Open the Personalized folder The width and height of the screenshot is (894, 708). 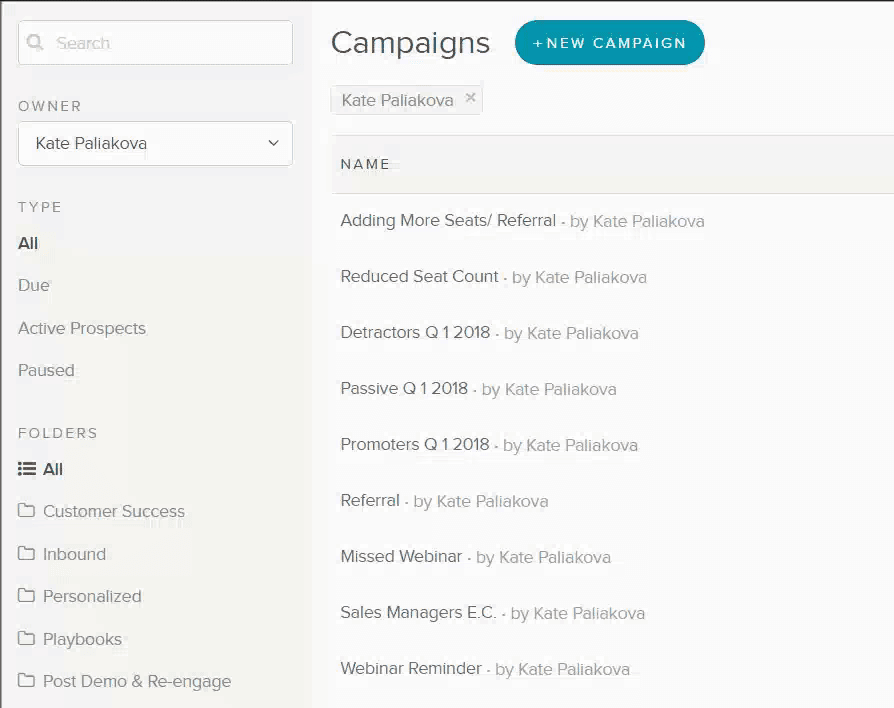tap(92, 596)
